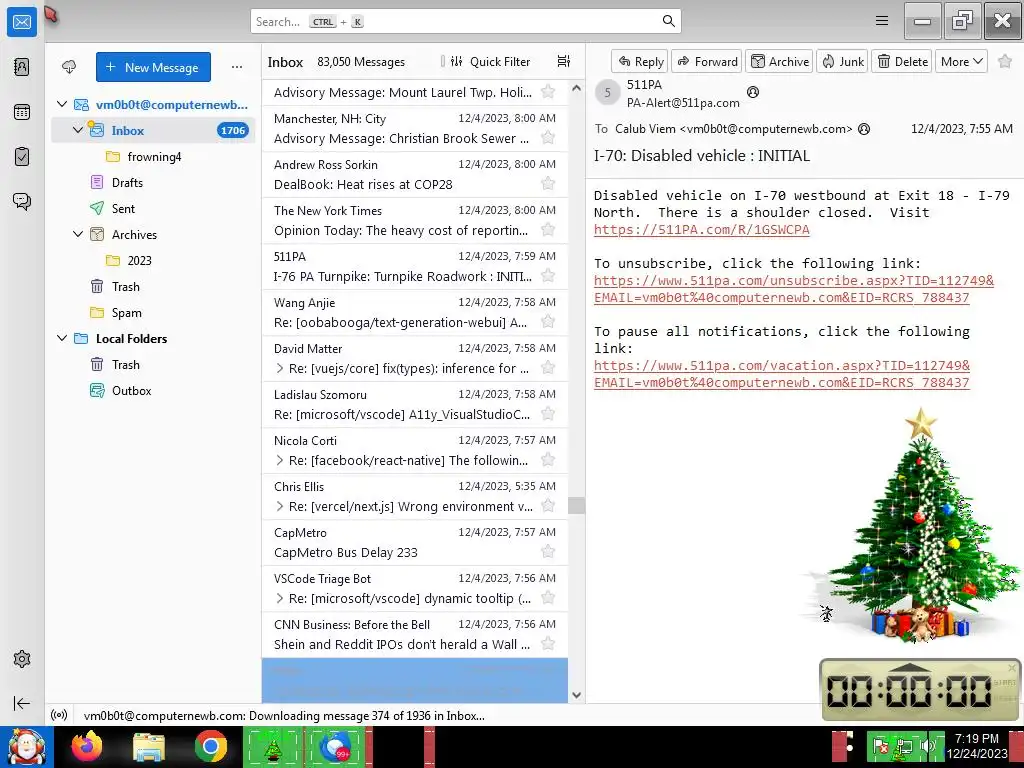Open the More actions dropdown
Image resolution: width=1024 pixels, height=768 pixels.
pos(961,61)
